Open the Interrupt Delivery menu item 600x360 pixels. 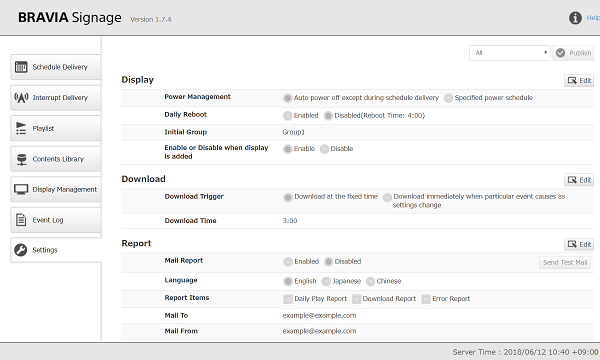click(56, 98)
